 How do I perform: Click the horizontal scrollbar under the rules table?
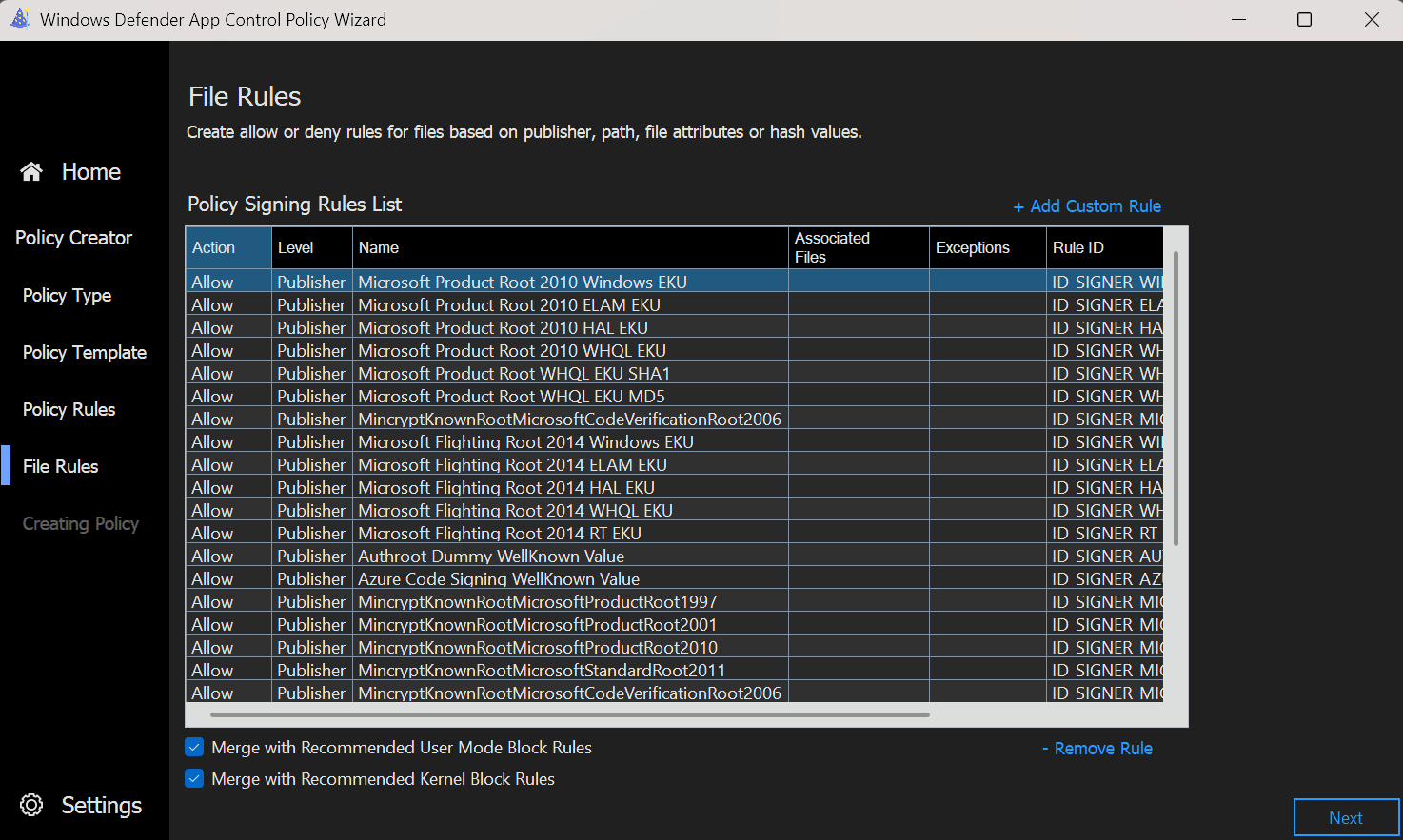569,714
